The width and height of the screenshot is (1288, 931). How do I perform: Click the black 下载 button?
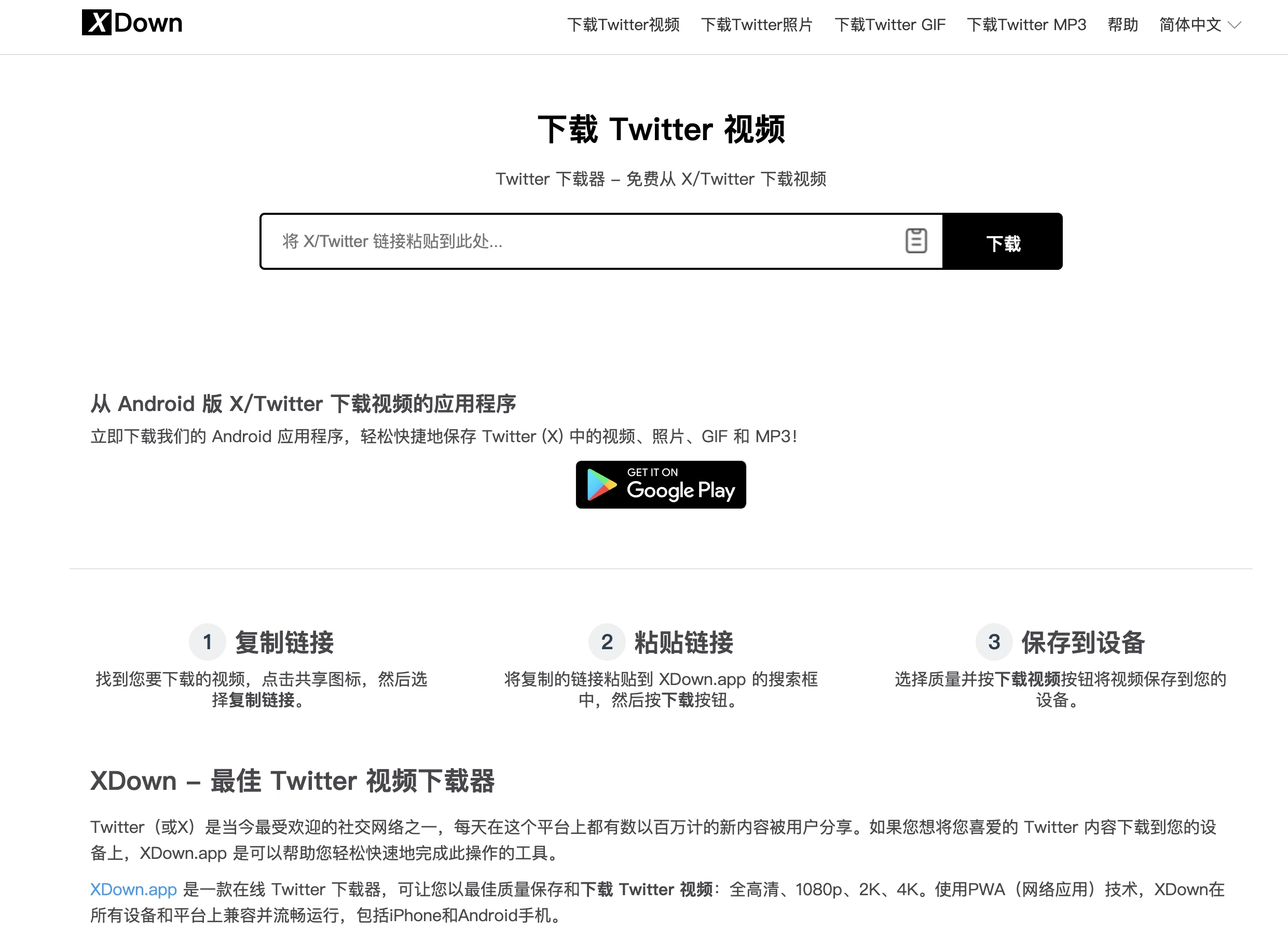(1003, 241)
